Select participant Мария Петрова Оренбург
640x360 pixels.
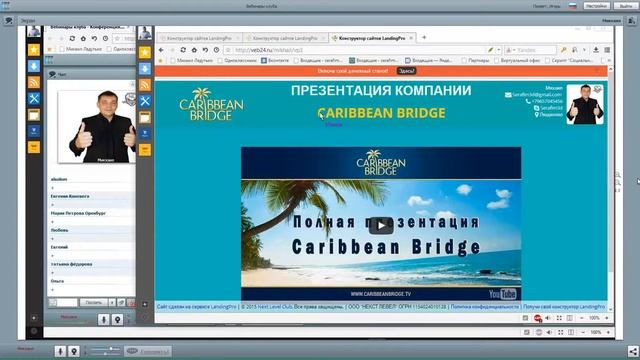(78, 213)
